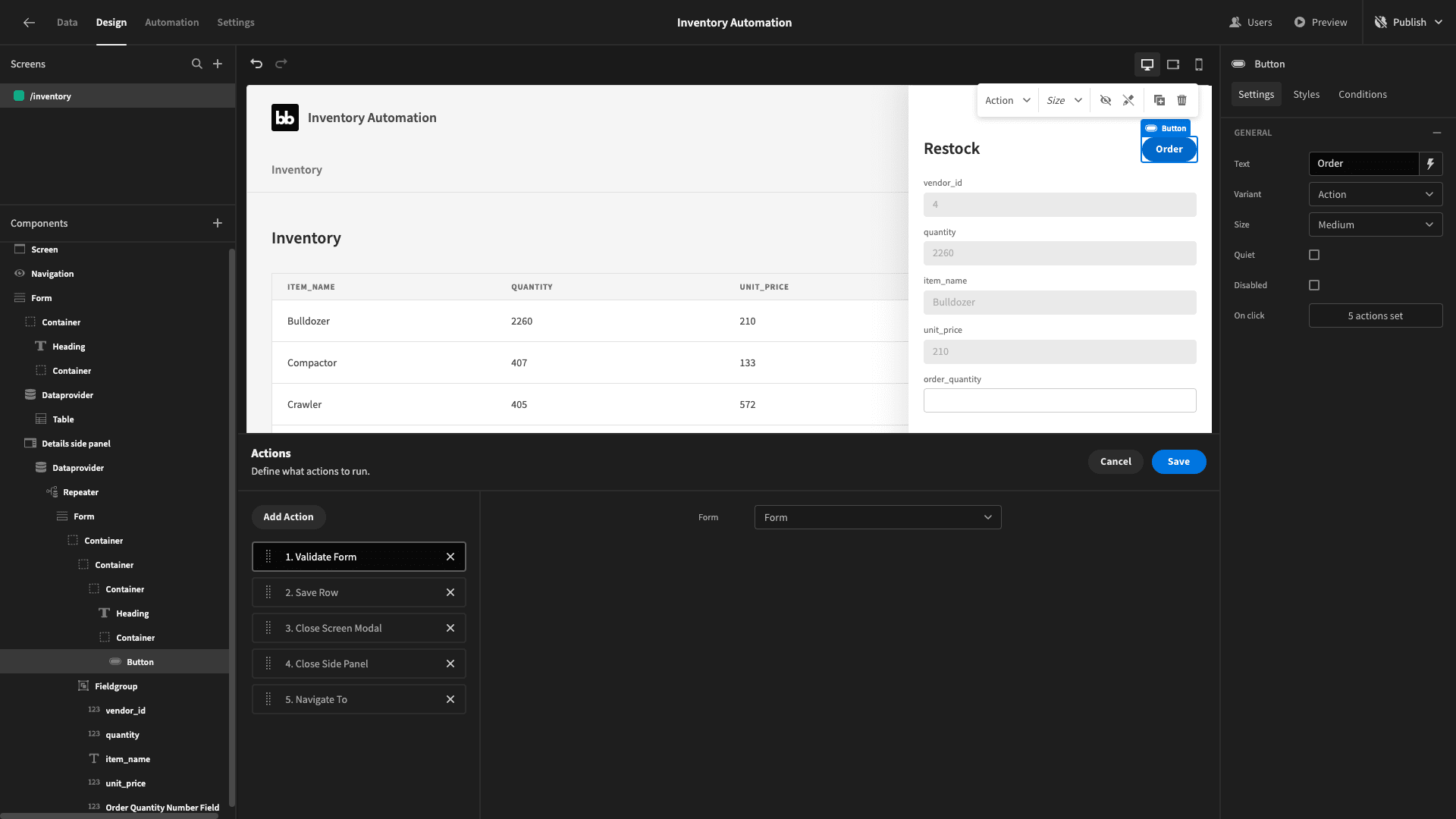Viewport: 1456px width, 819px height.
Task: Switch to mobile preview icon
Action: coord(1199,64)
